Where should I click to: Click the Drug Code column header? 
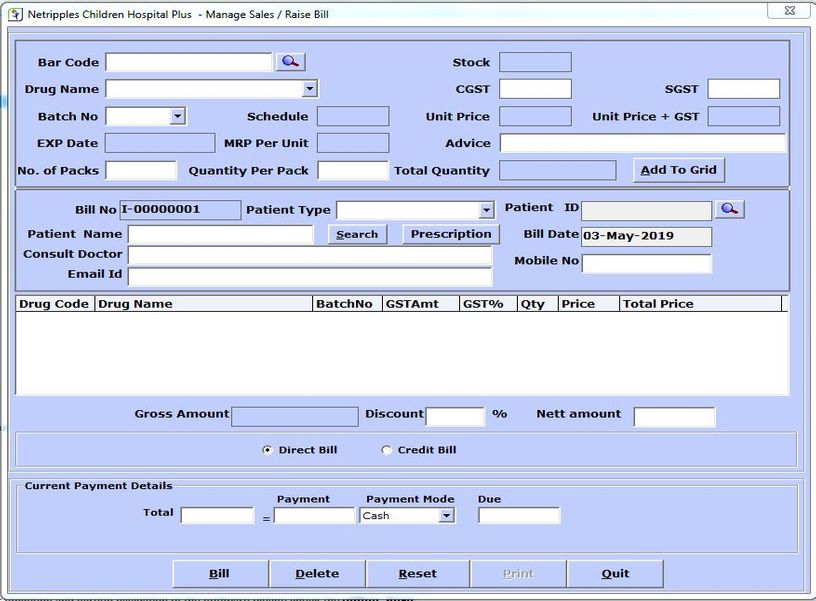pos(55,304)
